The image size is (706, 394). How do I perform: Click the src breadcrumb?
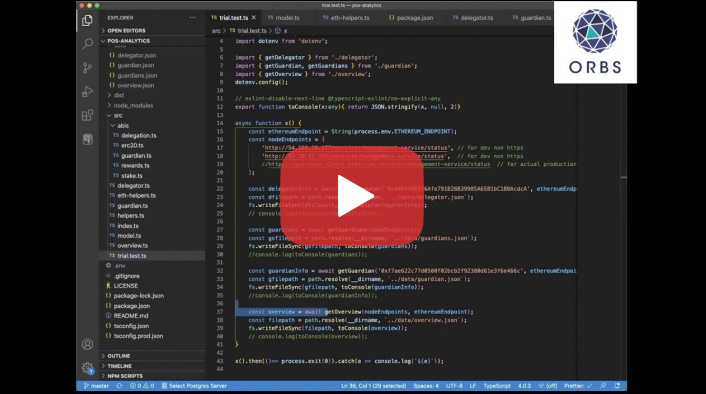click(216, 31)
